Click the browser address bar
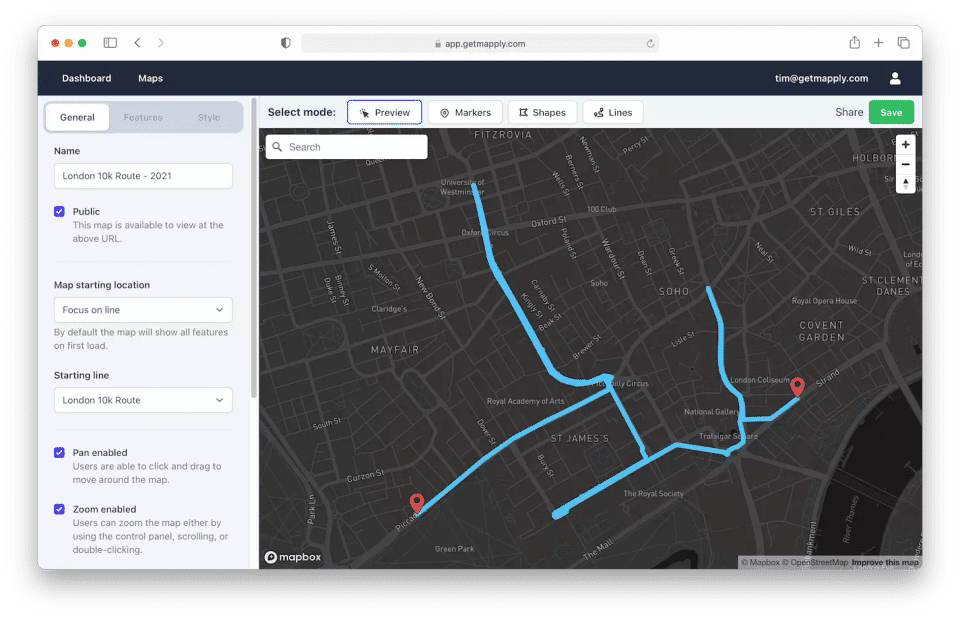 479,43
